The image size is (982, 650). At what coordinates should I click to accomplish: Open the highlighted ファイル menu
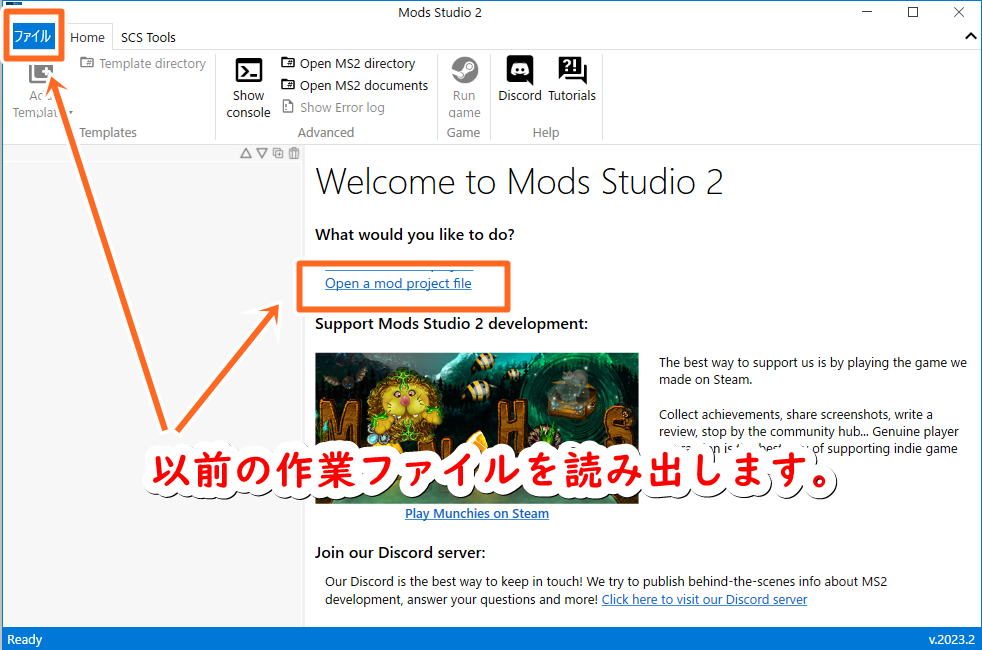click(x=34, y=35)
